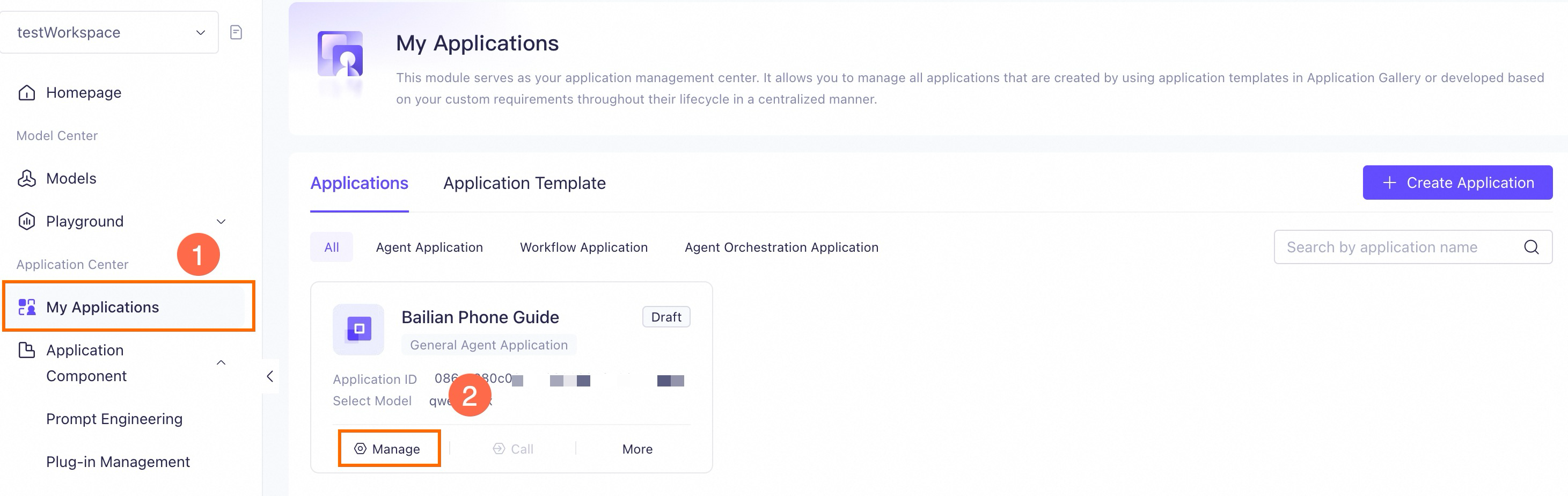Expand the Playground menu chevron
Image resolution: width=1568 pixels, height=496 pixels.
pyautogui.click(x=221, y=222)
